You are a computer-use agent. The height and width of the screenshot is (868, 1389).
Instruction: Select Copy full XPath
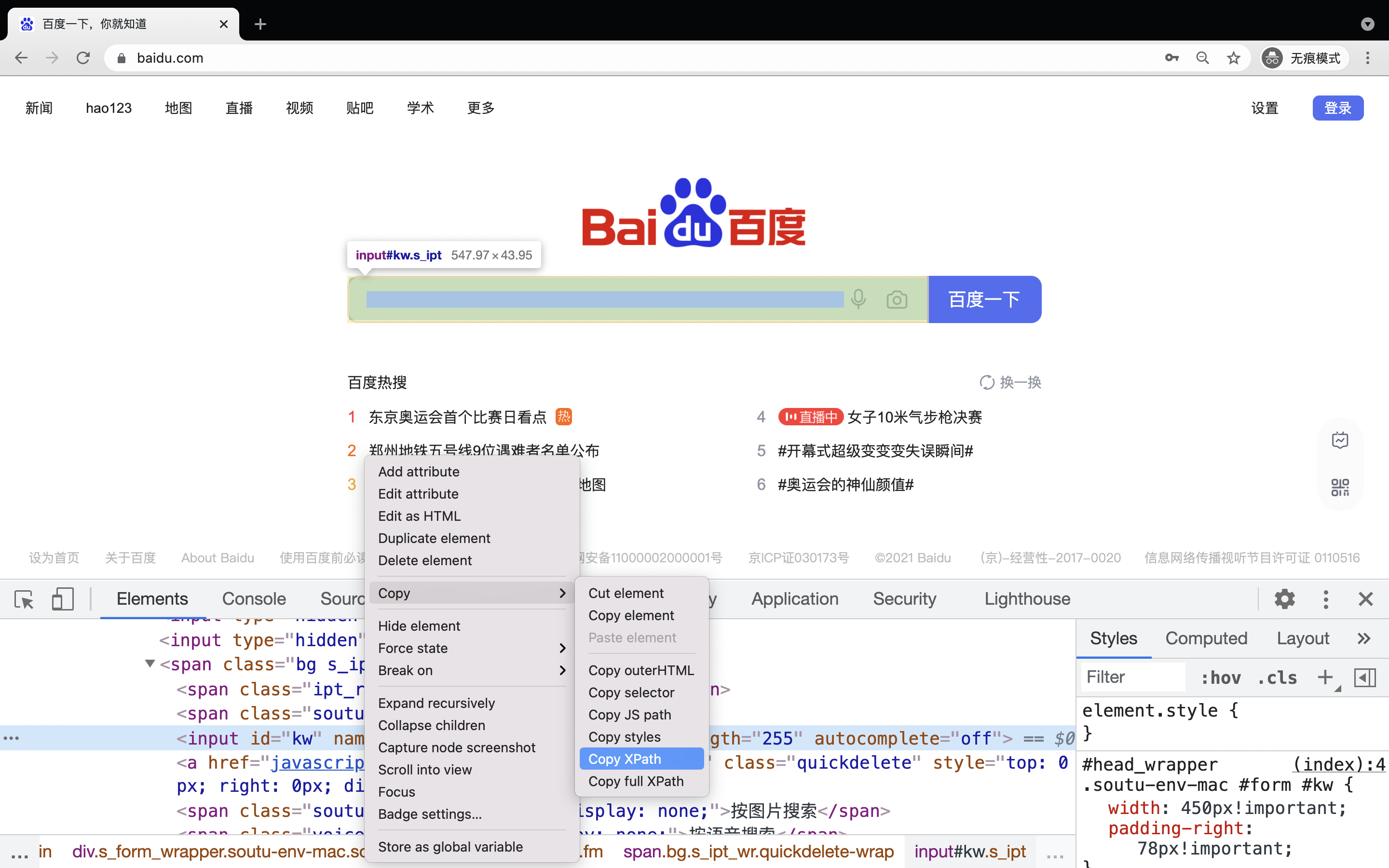[x=641, y=781]
